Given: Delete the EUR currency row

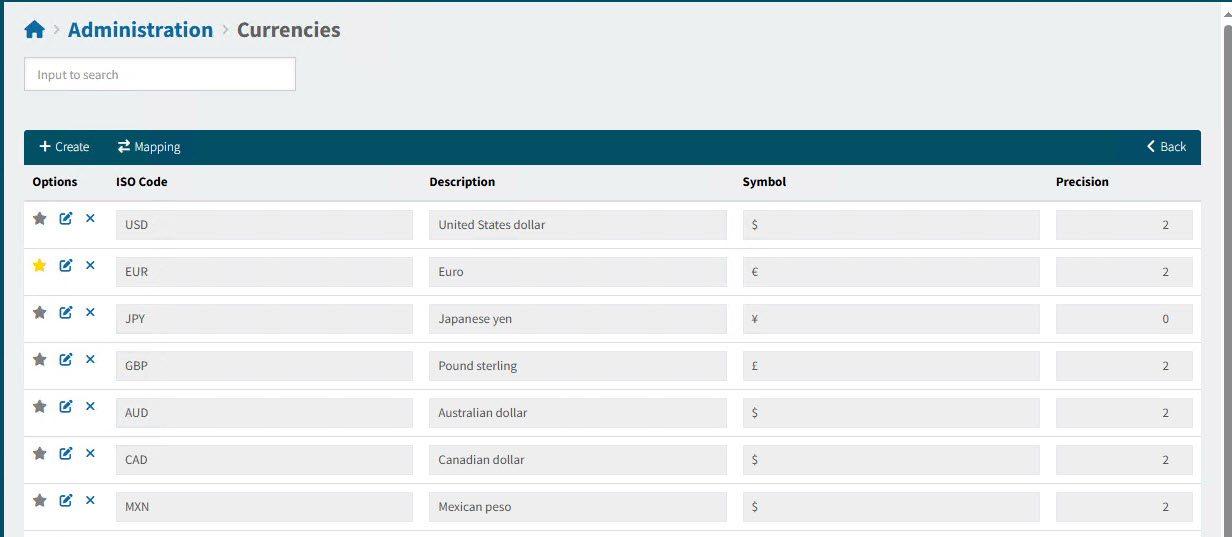Looking at the screenshot, I should 90,265.
